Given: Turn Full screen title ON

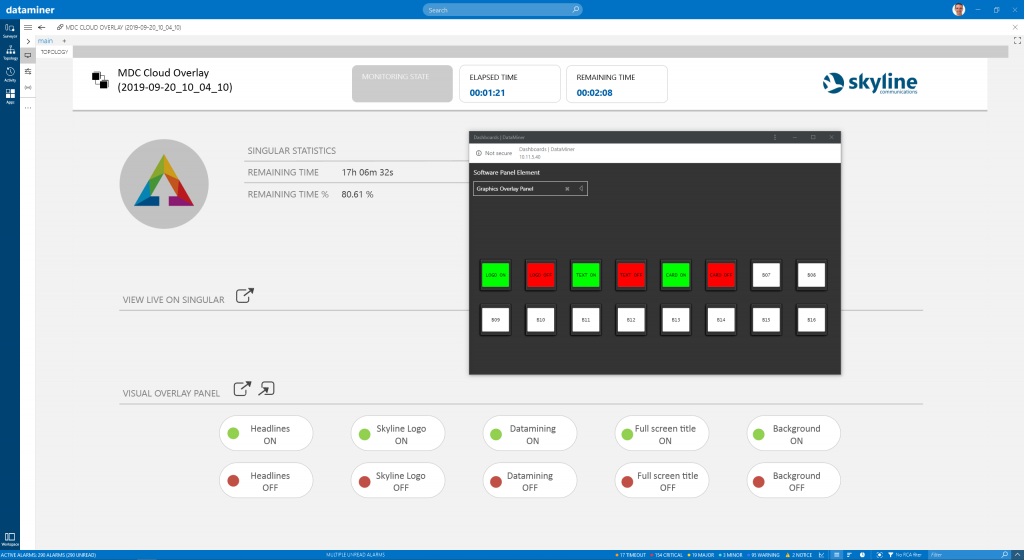Looking at the screenshot, I should point(662,433).
